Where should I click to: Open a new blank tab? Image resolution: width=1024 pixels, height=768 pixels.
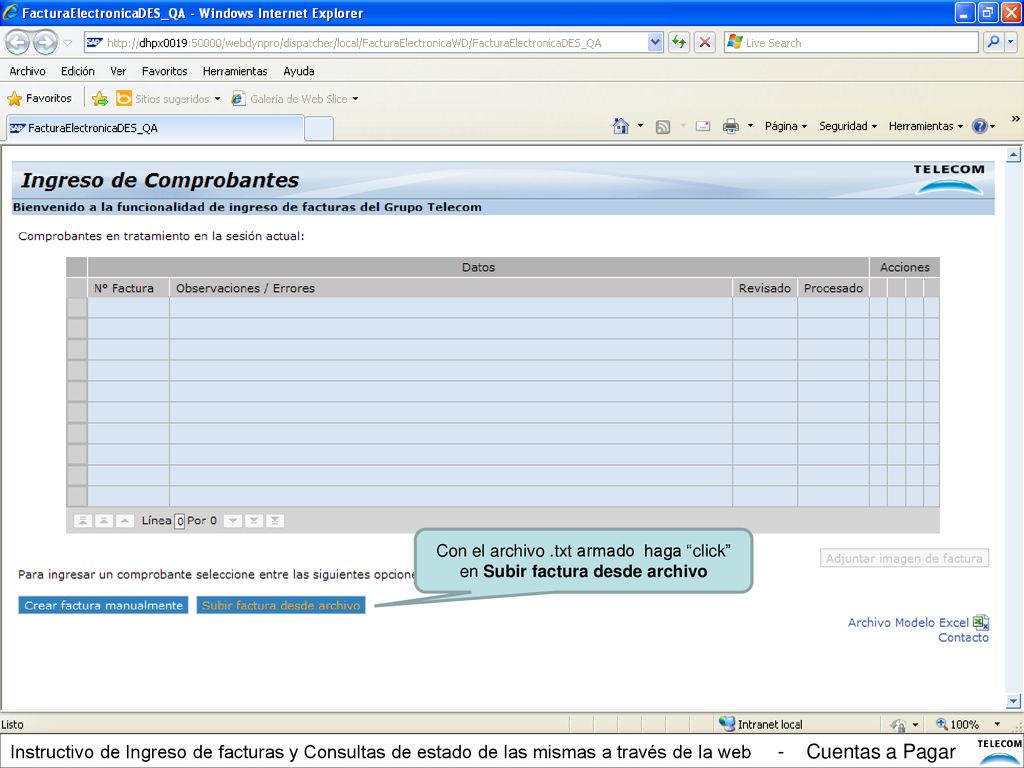(x=319, y=129)
